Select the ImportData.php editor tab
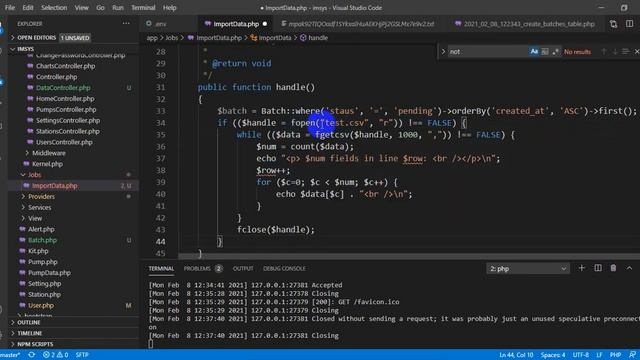 pyautogui.click(x=236, y=24)
